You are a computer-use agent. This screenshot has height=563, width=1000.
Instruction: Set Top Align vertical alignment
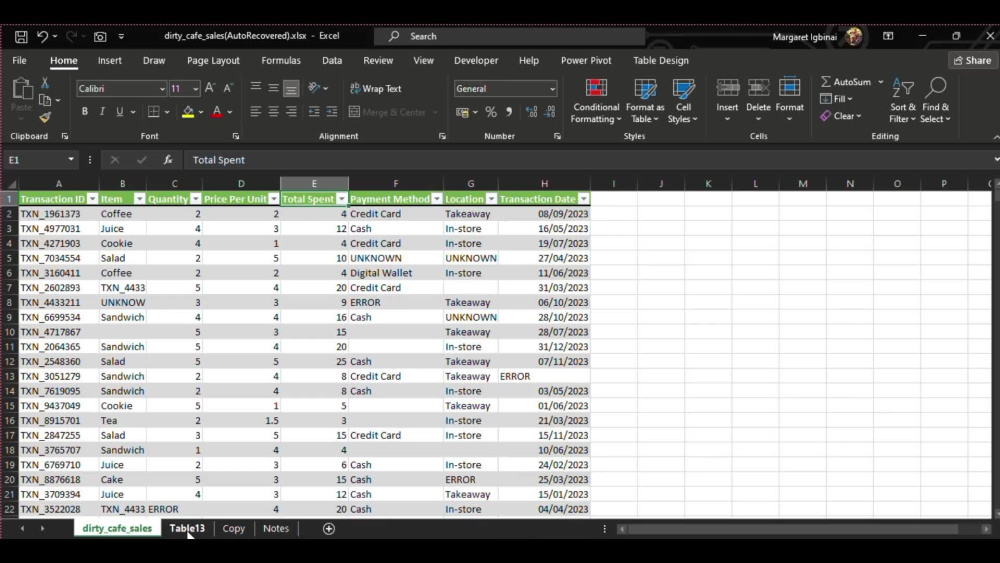(256, 88)
